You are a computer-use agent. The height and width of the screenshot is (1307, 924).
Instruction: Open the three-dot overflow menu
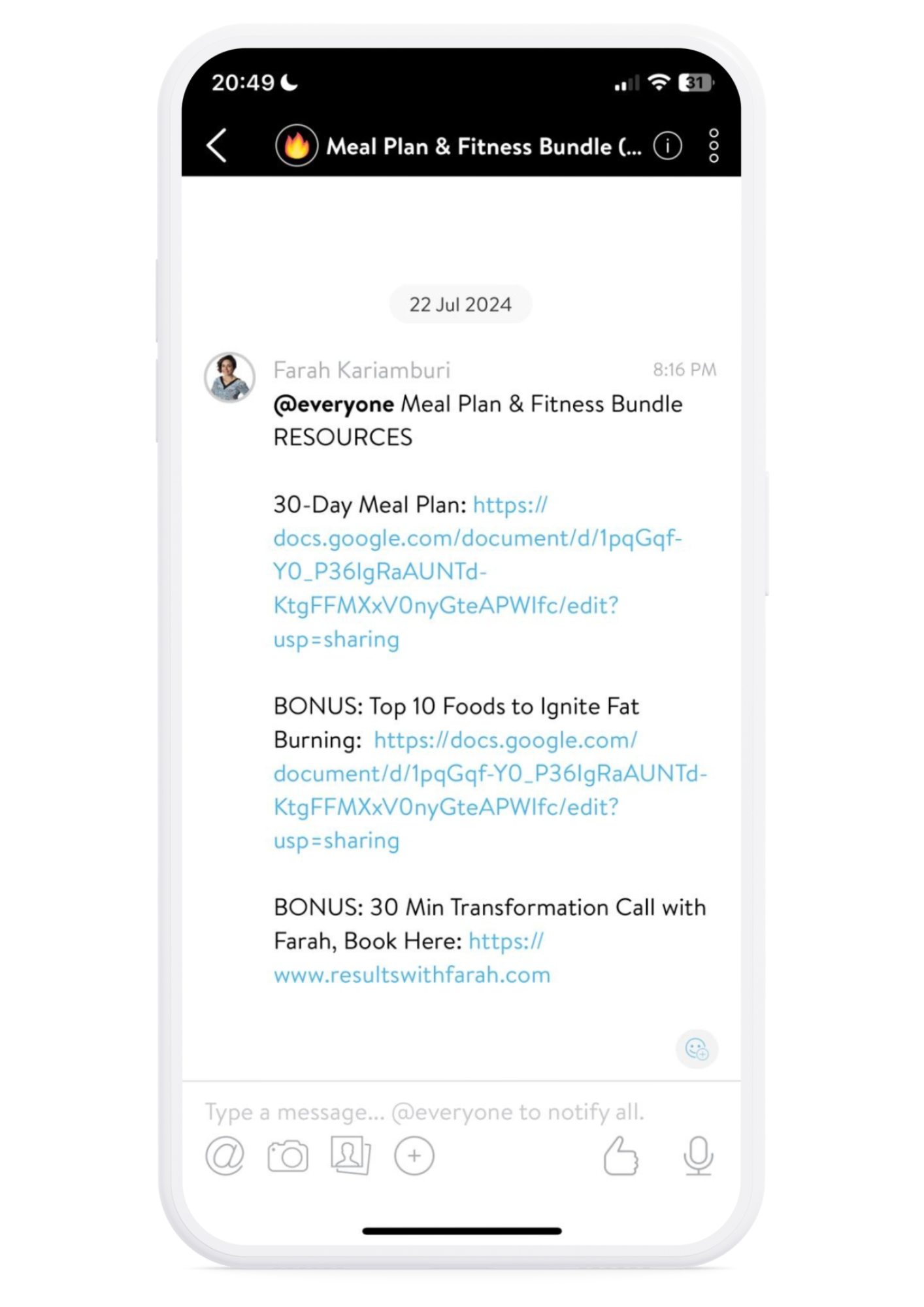pyautogui.click(x=714, y=145)
